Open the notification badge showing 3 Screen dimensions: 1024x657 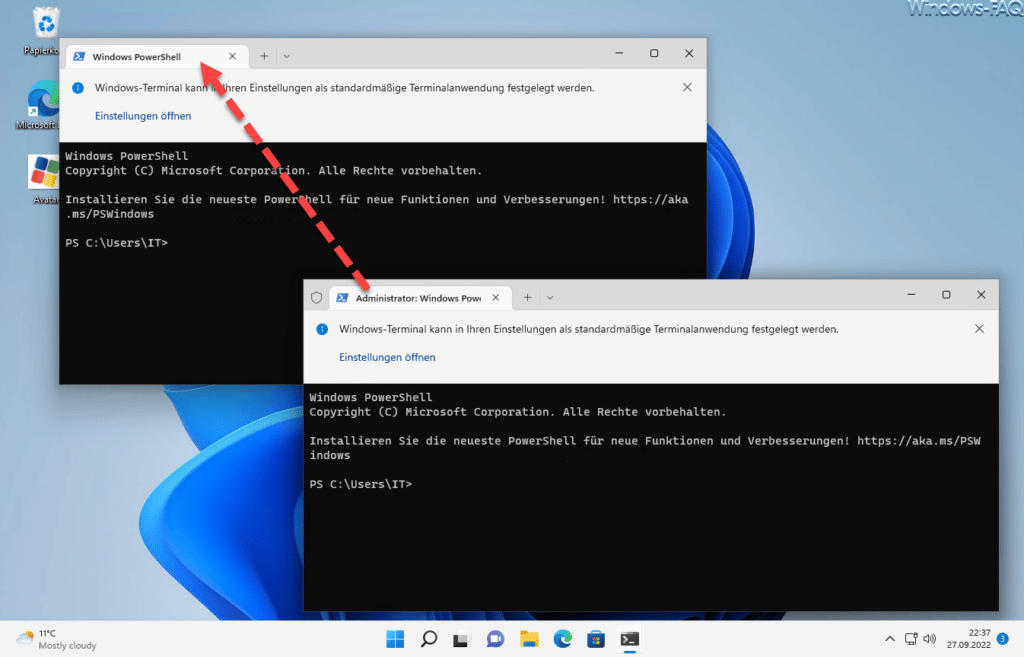click(x=1003, y=639)
